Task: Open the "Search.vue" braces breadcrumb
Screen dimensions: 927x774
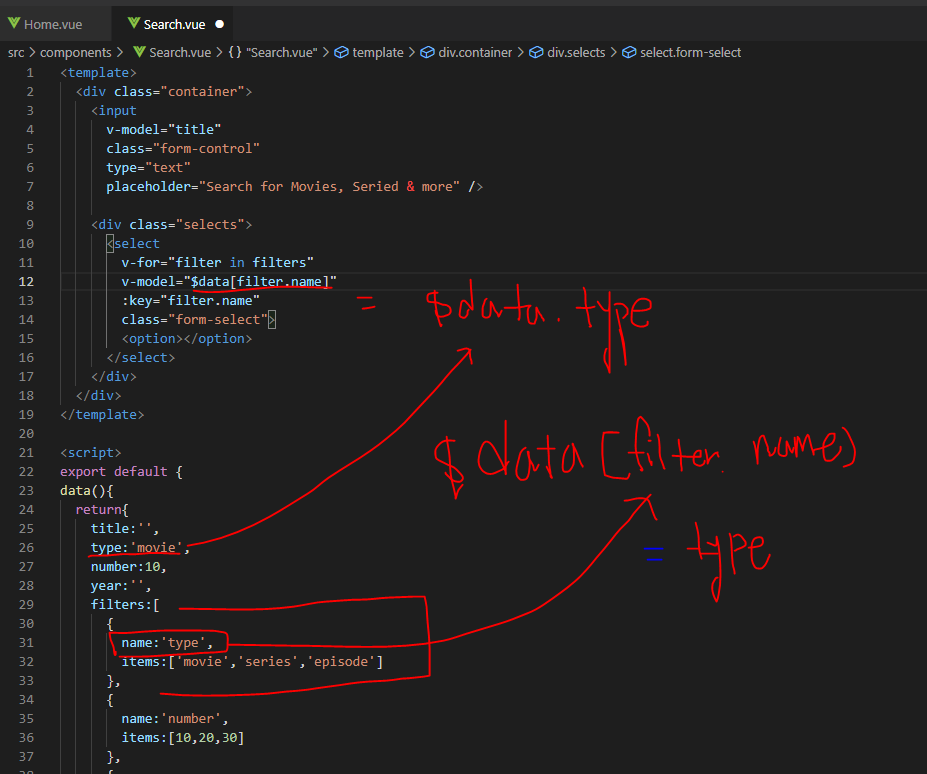Action: (x=281, y=53)
